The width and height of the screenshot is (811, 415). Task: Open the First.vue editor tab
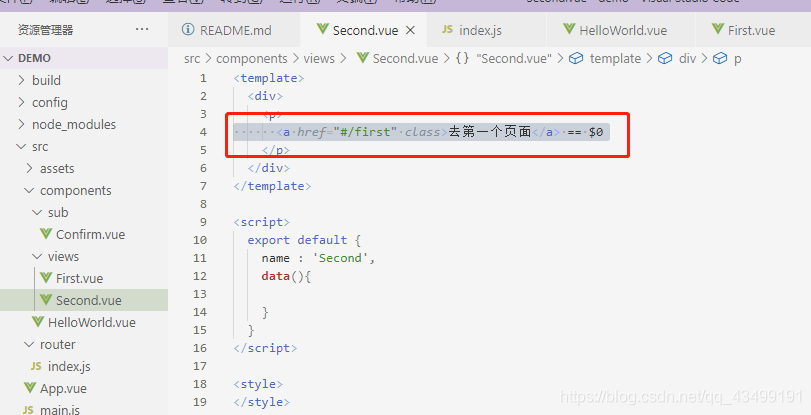751,31
